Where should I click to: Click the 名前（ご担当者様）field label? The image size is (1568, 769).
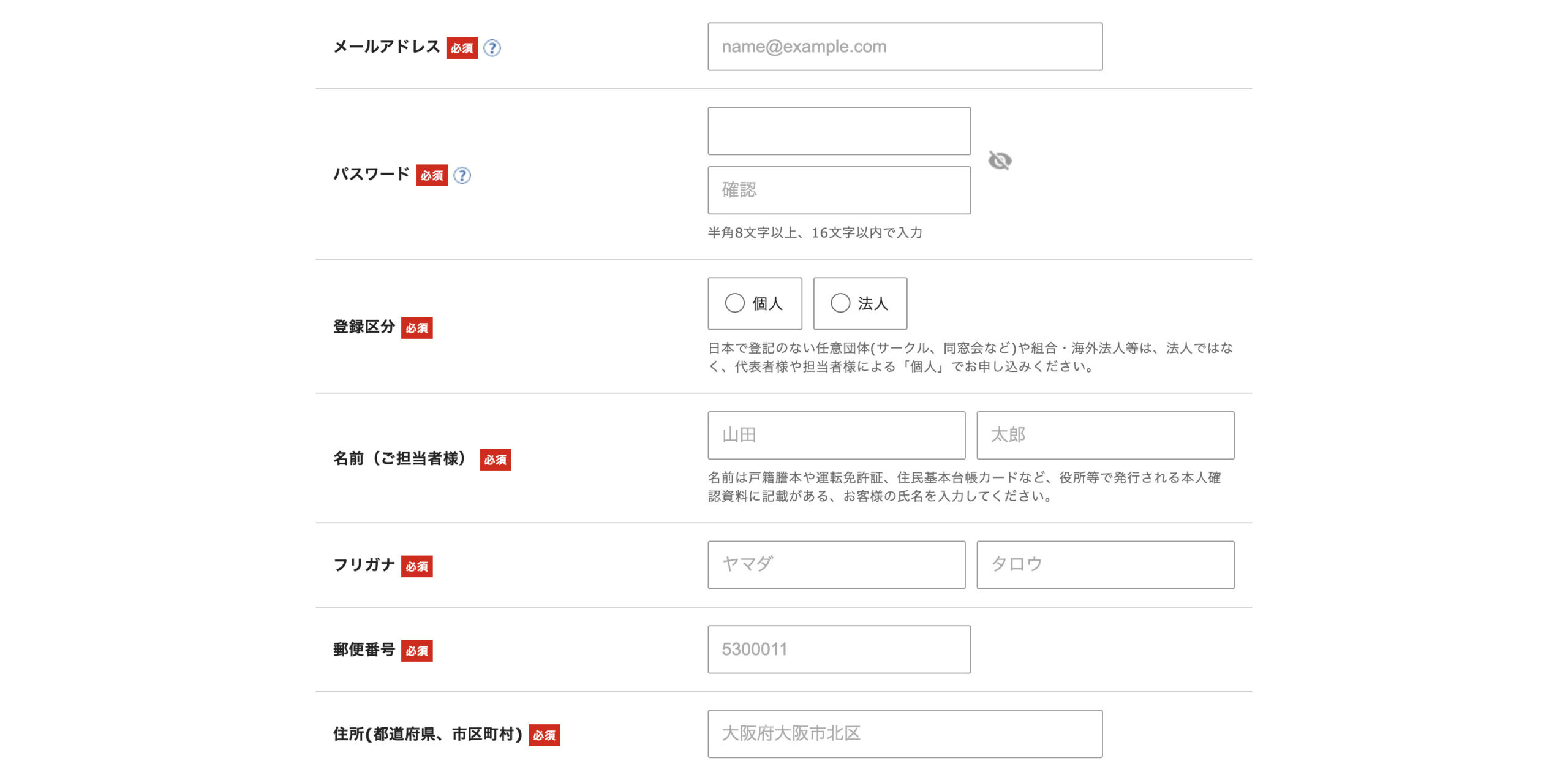tap(401, 458)
